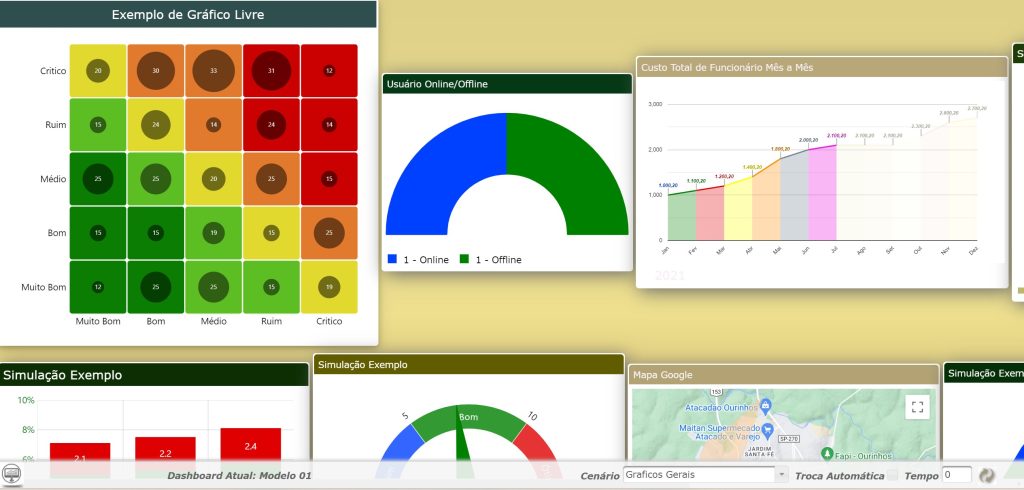Click the Muito Bom row, Critico column bubble 19
The image size is (1024, 490).
pyautogui.click(x=329, y=287)
